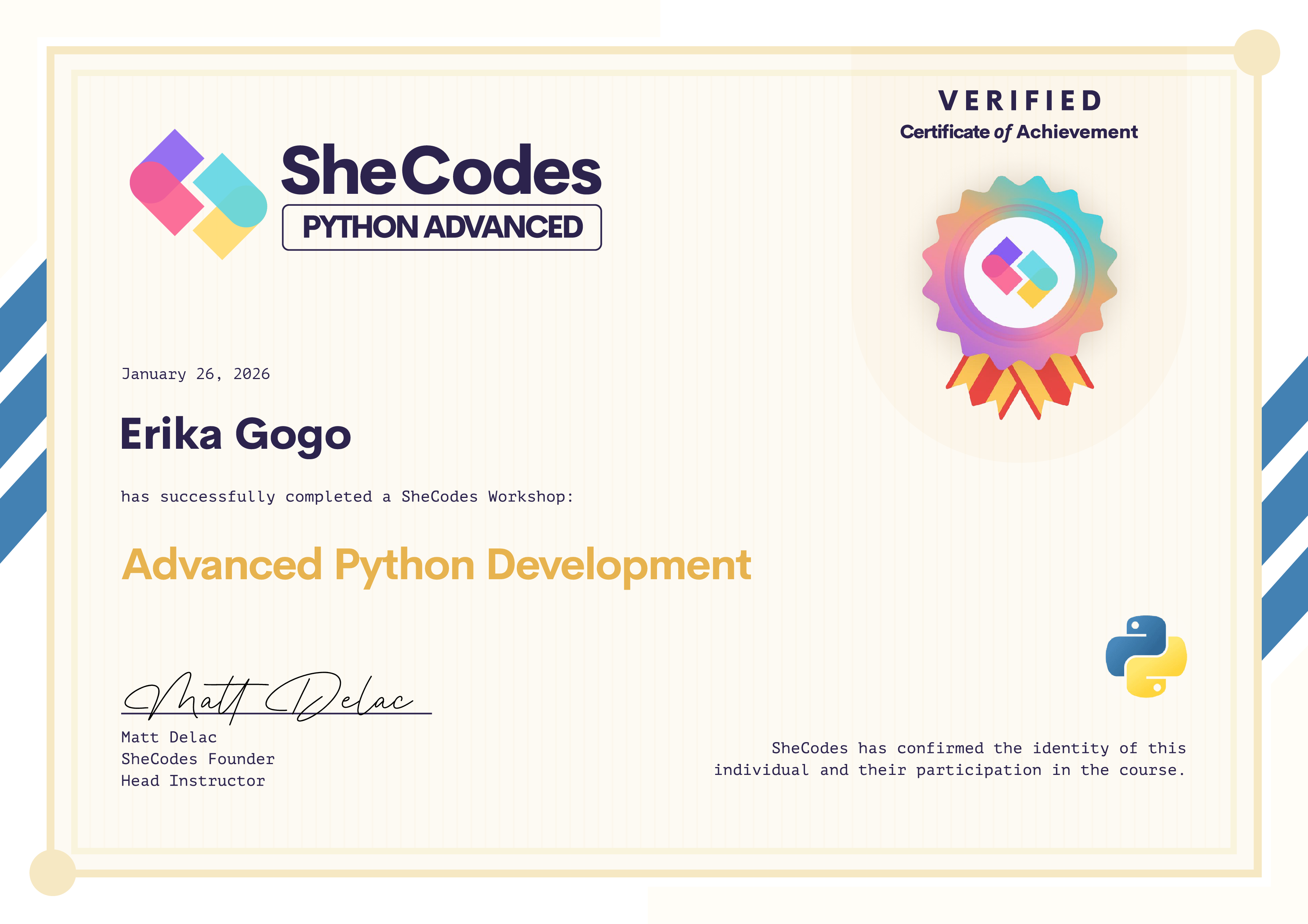Click the Advanced Python Development title
Image resolution: width=1308 pixels, height=924 pixels.
pos(436,565)
